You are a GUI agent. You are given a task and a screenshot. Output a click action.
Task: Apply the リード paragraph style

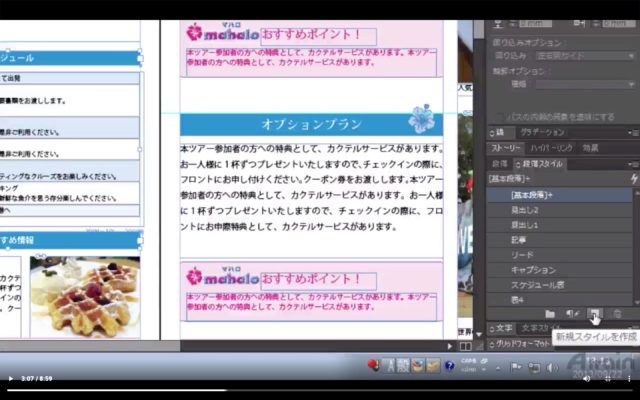click(560, 255)
